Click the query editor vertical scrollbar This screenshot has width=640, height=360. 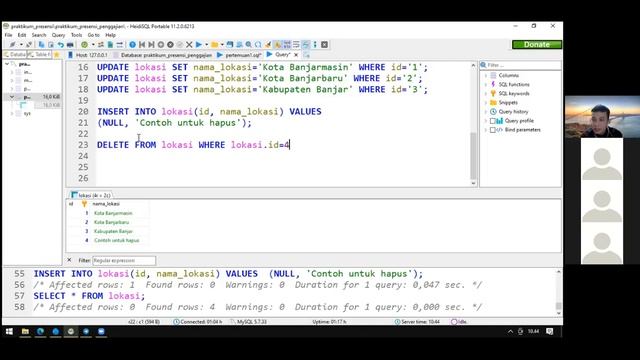(473, 155)
